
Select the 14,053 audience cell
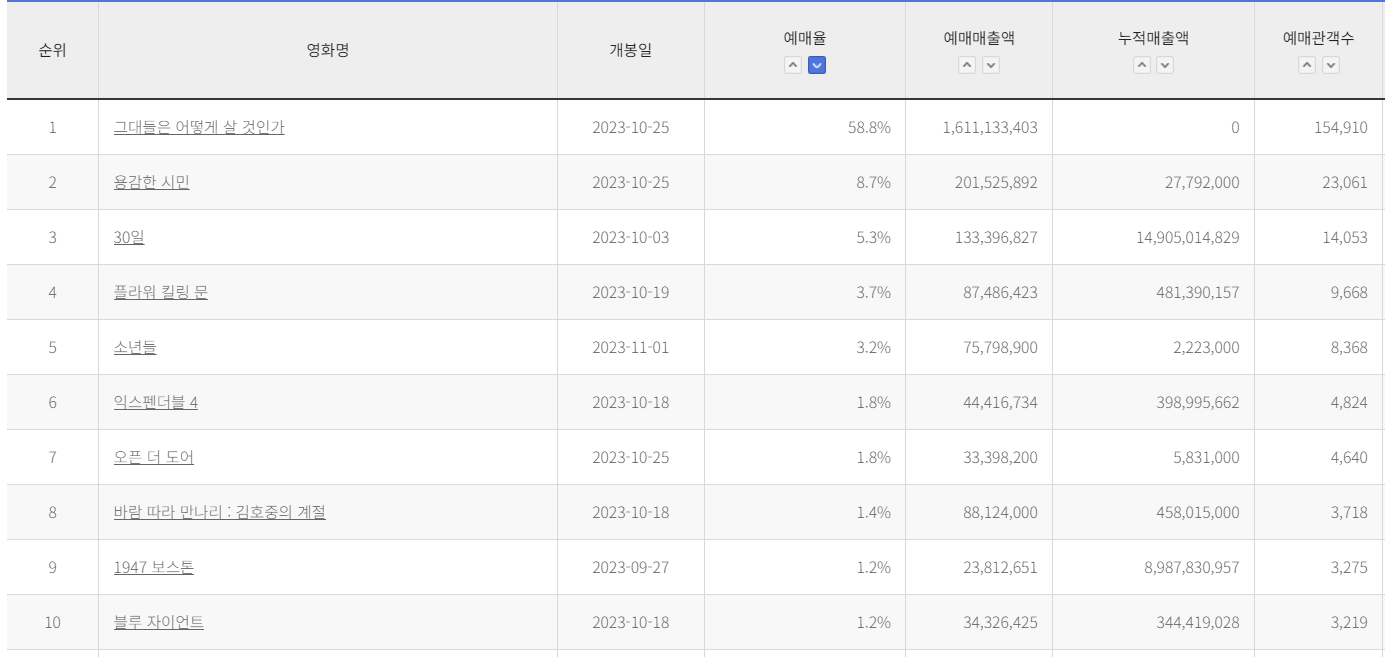[x=1319, y=237]
